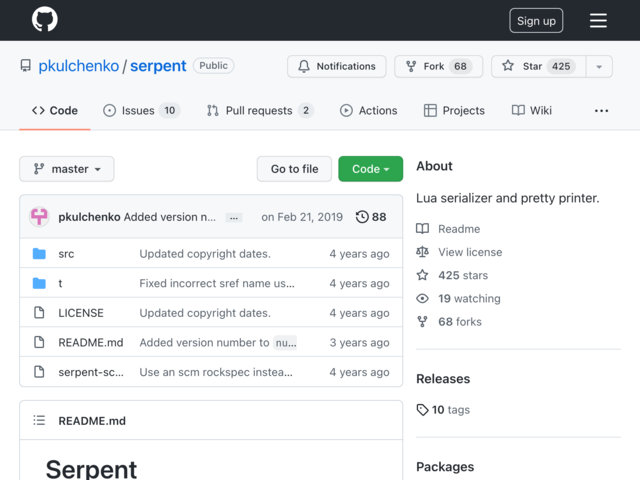The width and height of the screenshot is (640, 480).
Task: Open the Actions tab
Action: (369, 111)
